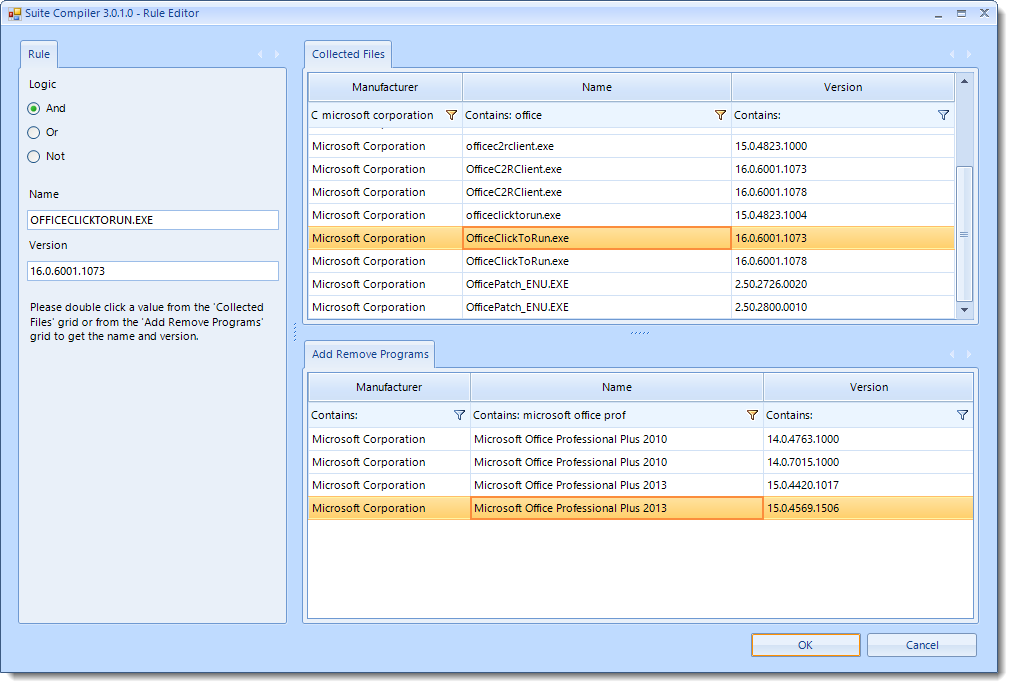Open Name filter funnel in Add Remove Programs
1013x688 pixels.
click(752, 415)
